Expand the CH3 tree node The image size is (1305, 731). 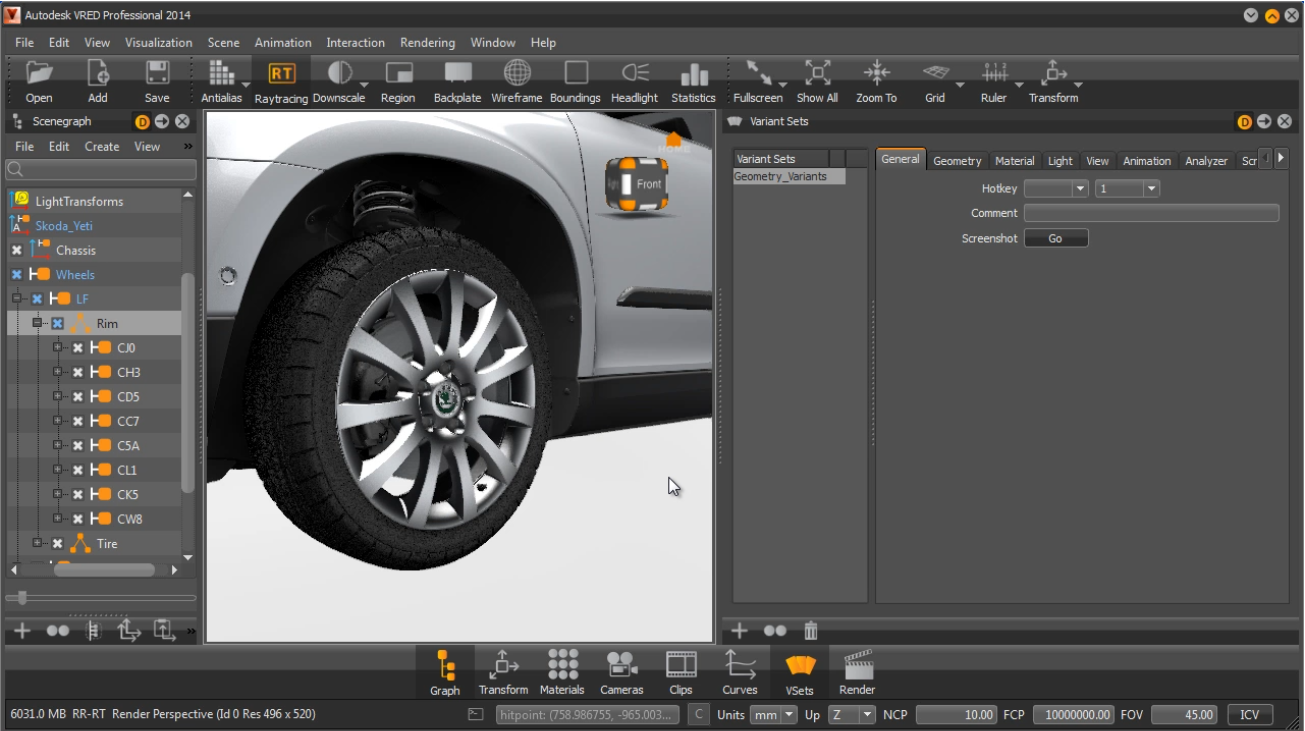click(x=58, y=372)
